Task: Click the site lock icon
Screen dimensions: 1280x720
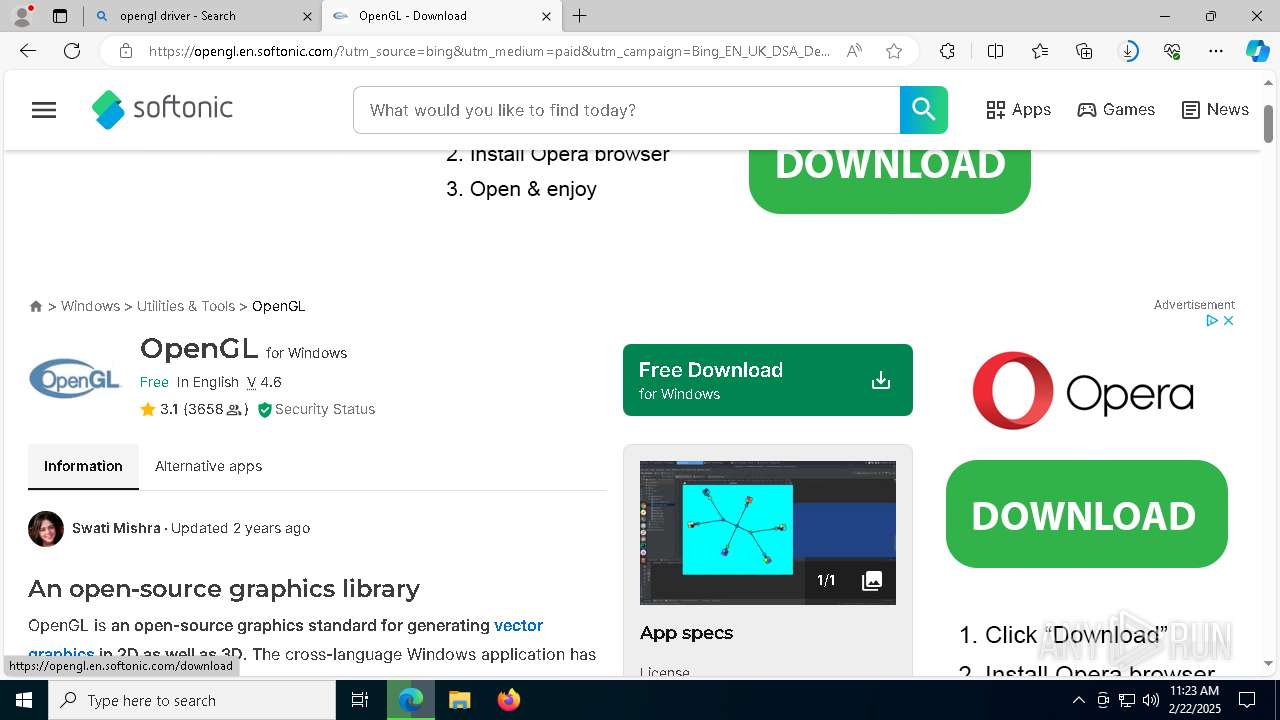Action: click(126, 51)
